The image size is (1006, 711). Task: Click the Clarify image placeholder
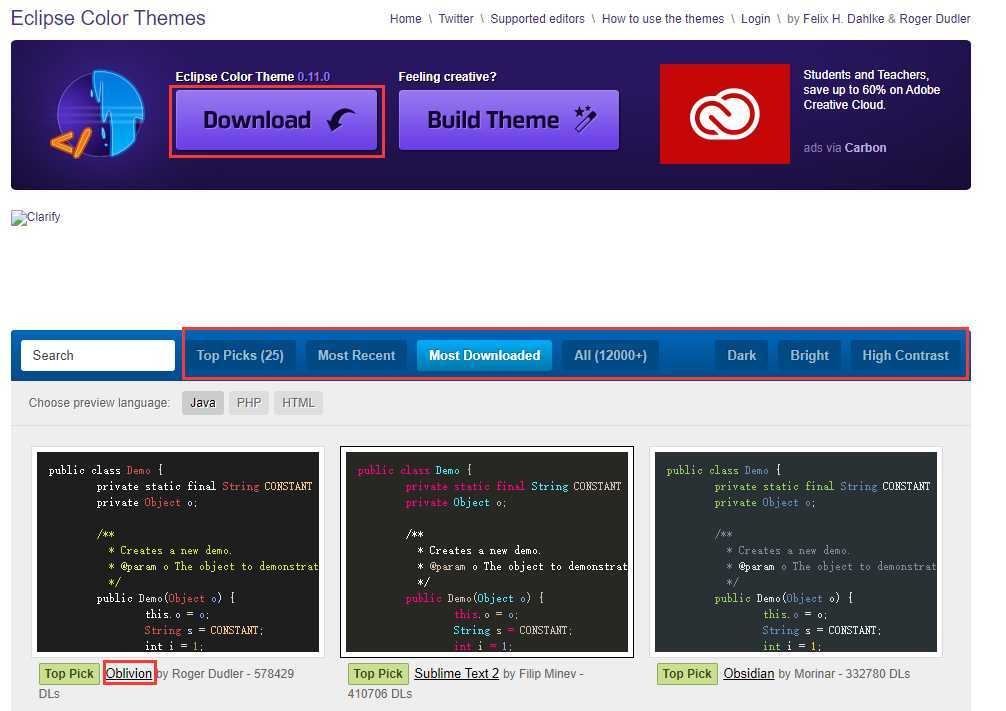[36, 218]
